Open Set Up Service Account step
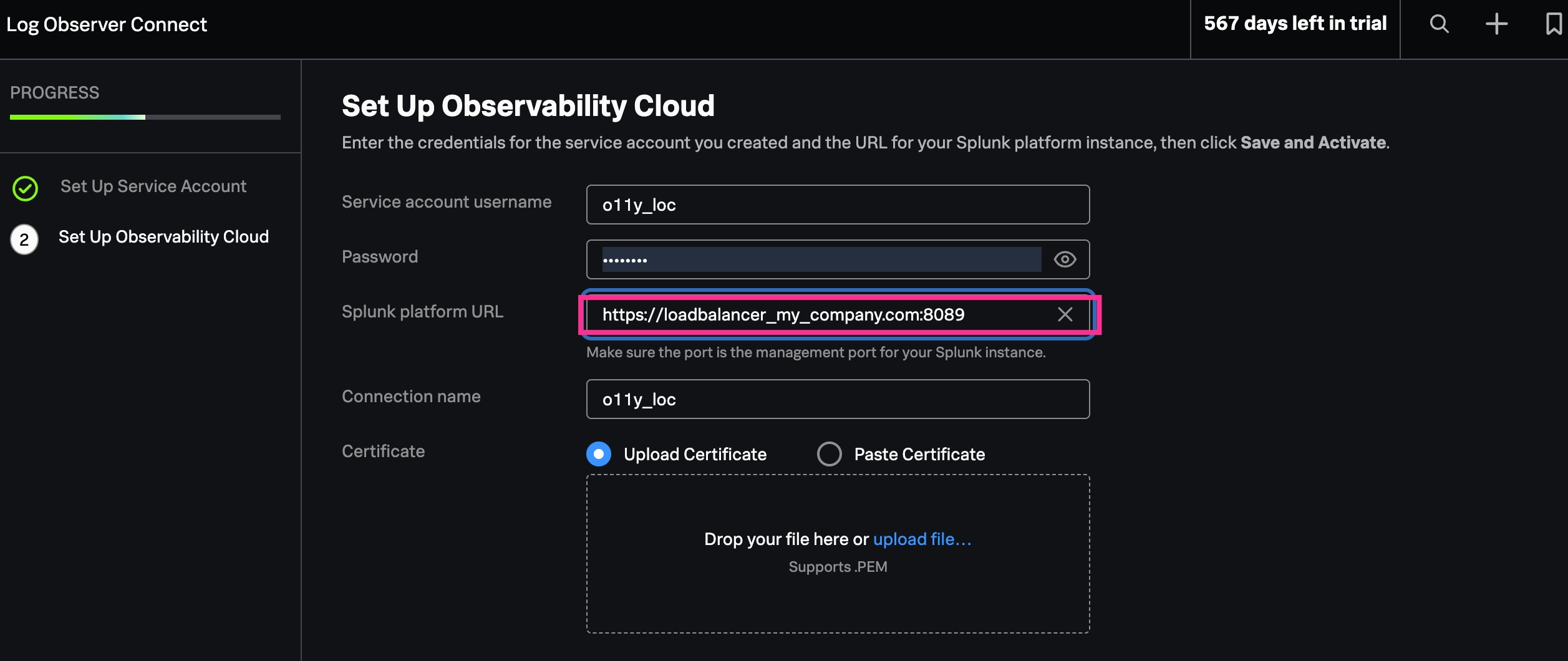The height and width of the screenshot is (661, 1568). [153, 186]
